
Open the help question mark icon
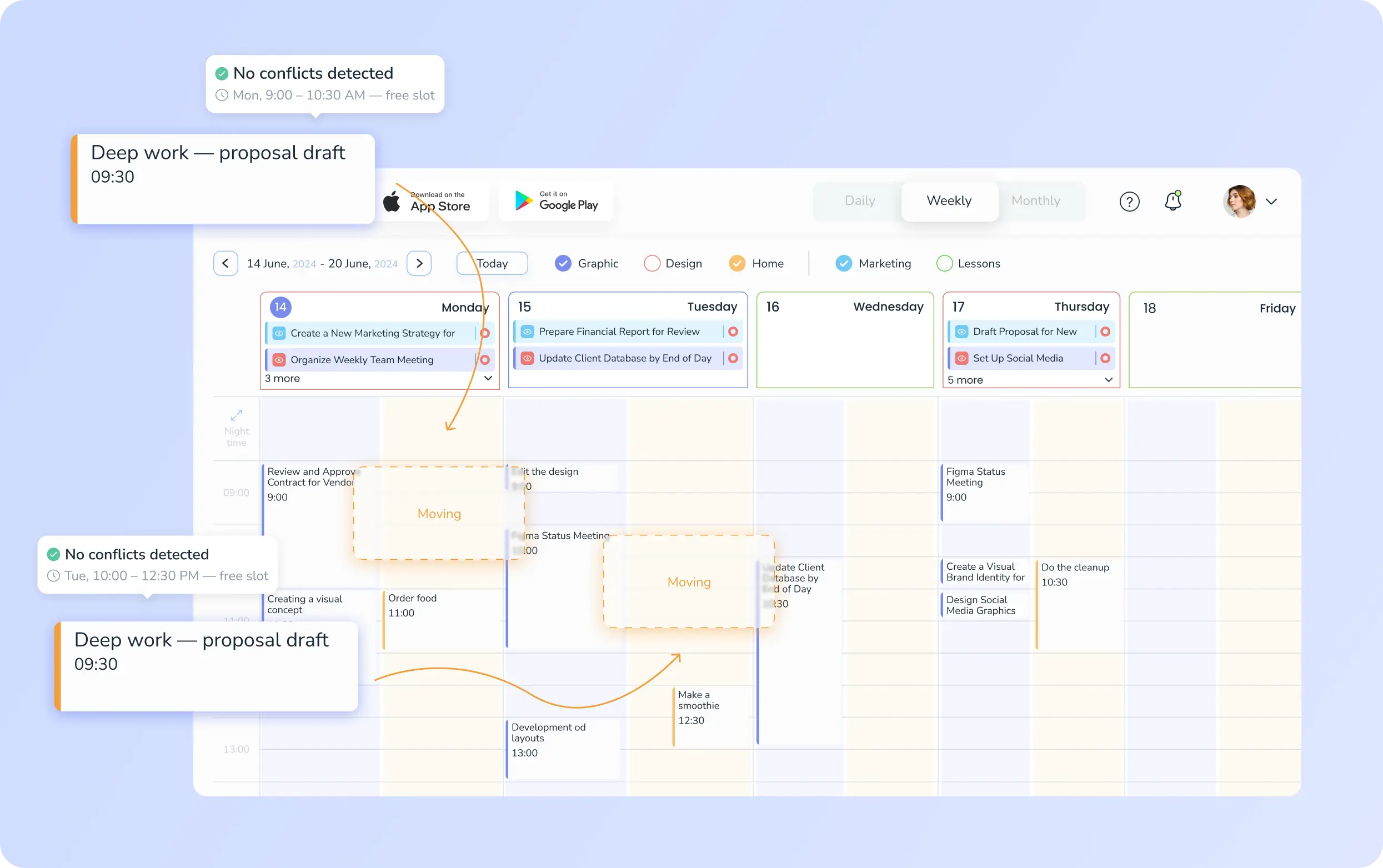1129,202
